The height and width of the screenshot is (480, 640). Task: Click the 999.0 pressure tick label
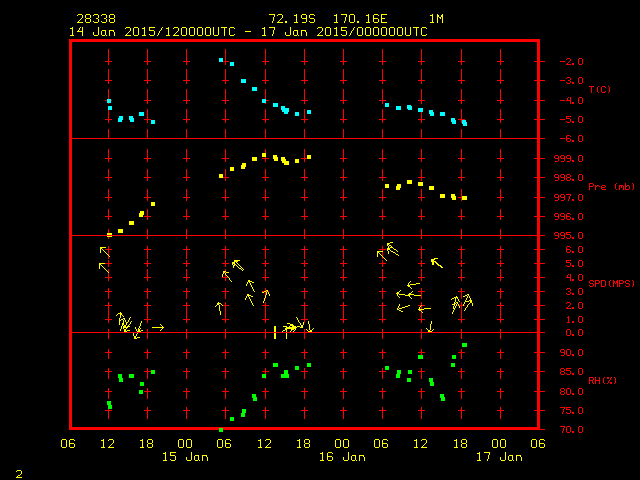(566, 158)
